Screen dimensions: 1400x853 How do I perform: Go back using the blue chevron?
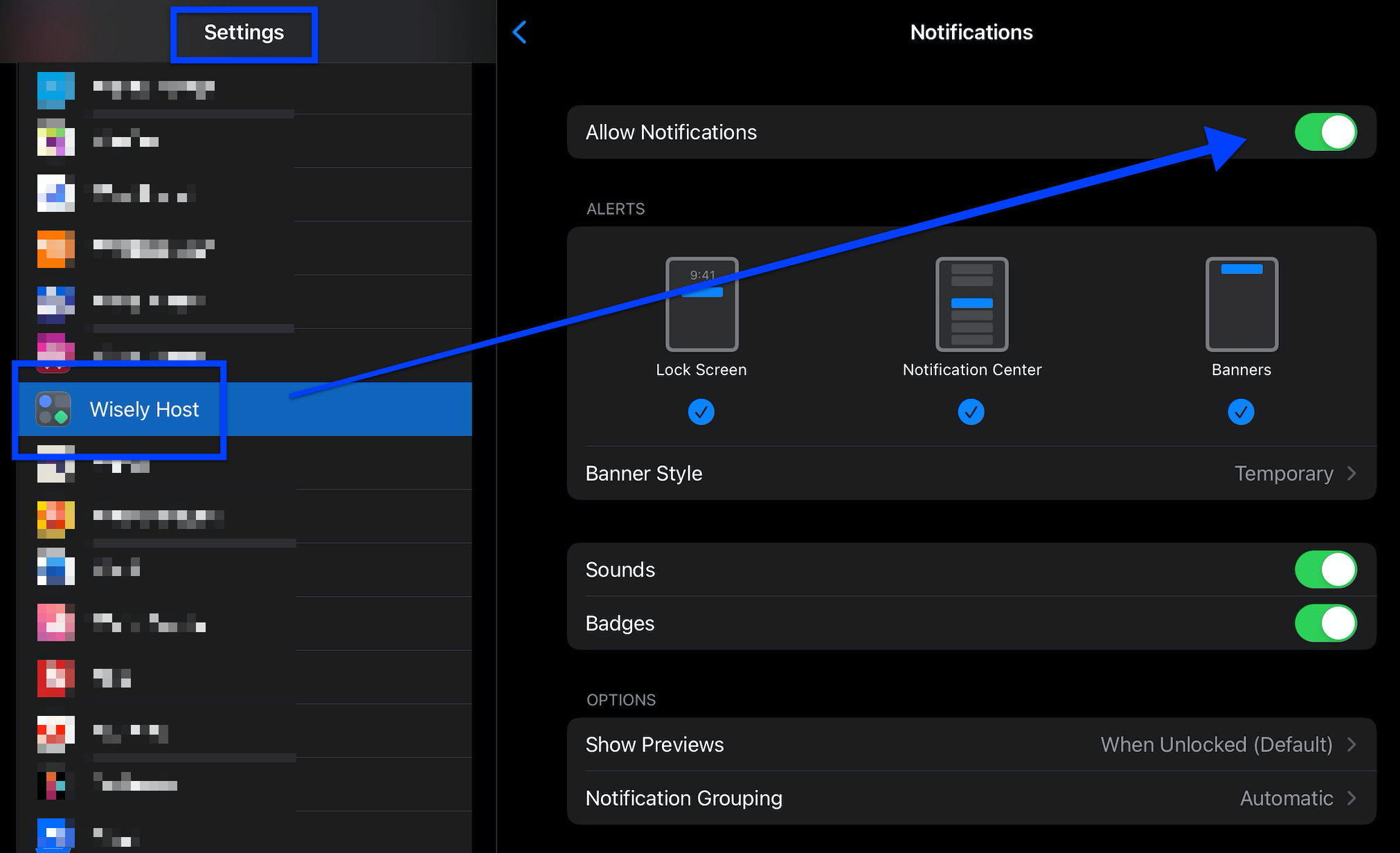520,32
